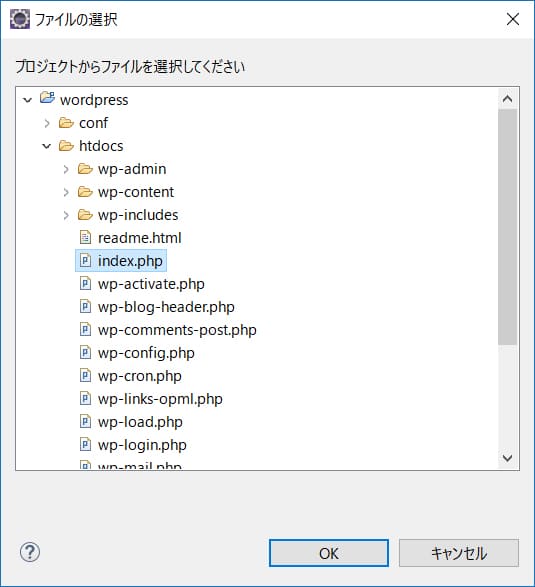Select the index.php file name
535x587 pixels.
(x=130, y=261)
